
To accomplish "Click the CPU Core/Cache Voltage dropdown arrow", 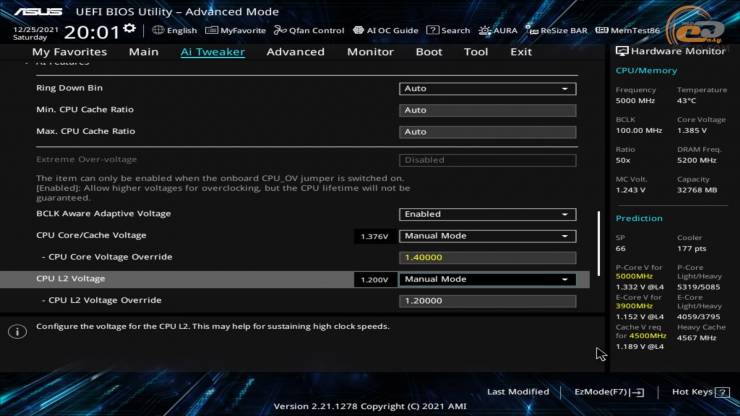I will [564, 236].
